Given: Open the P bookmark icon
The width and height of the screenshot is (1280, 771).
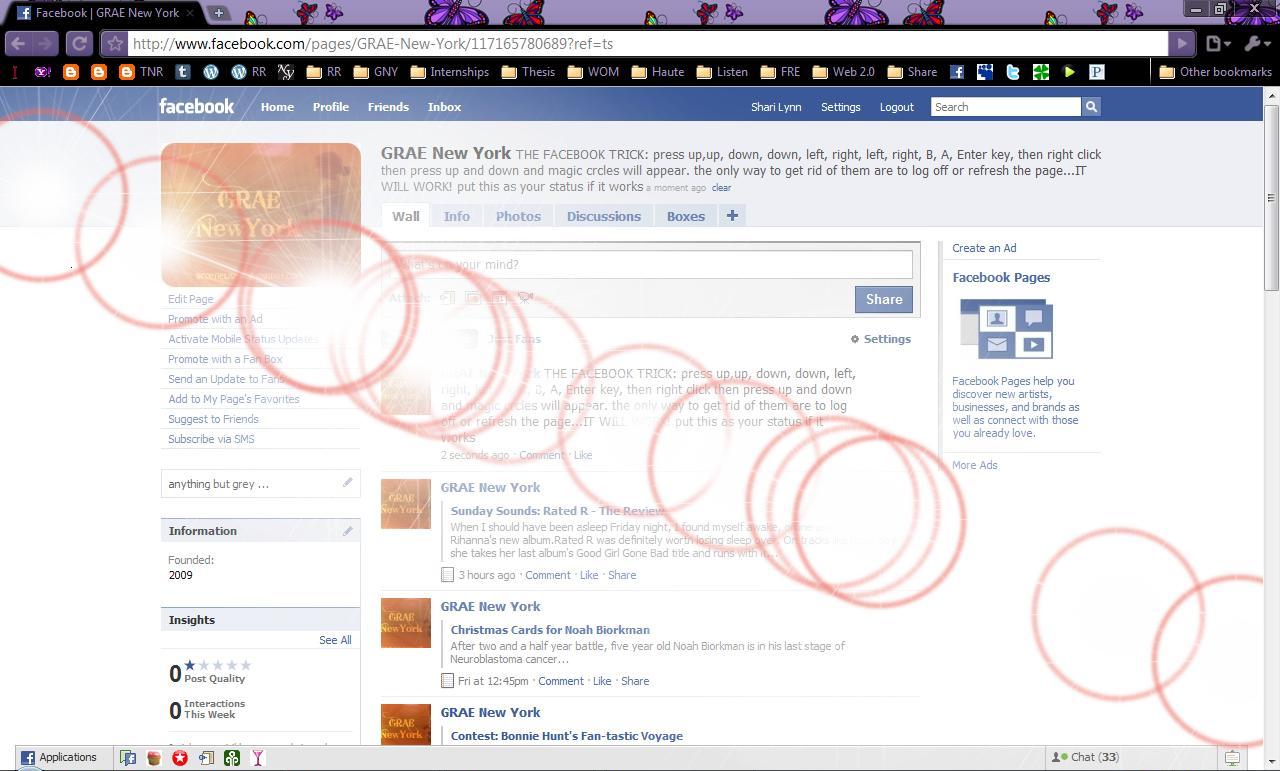Looking at the screenshot, I should pos(1097,72).
